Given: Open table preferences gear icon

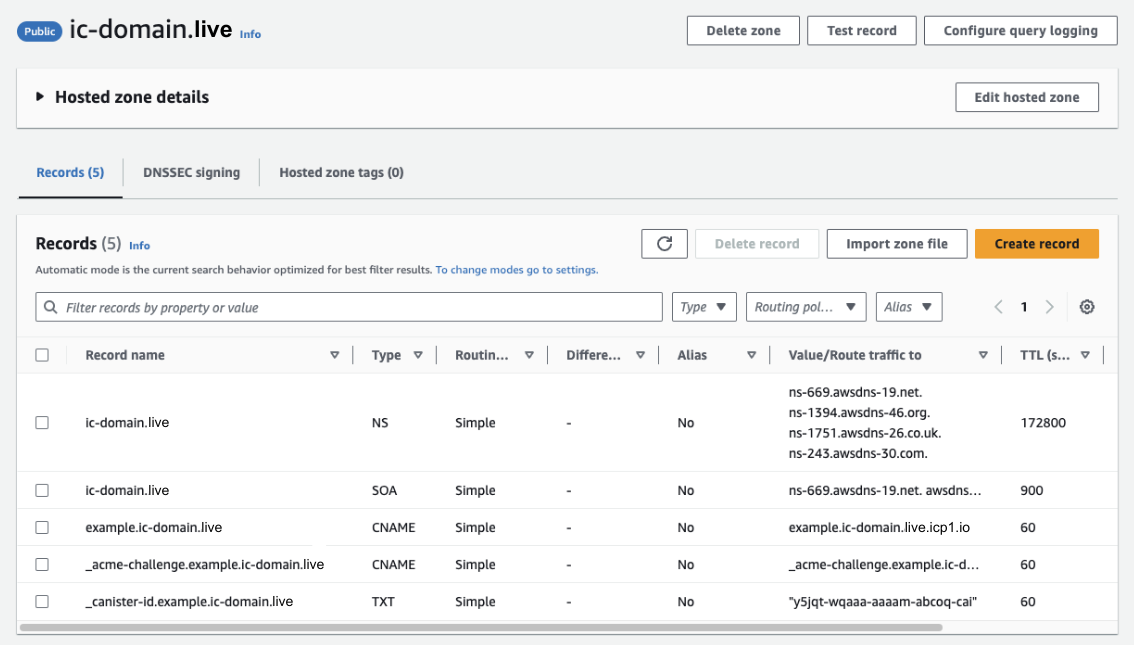Looking at the screenshot, I should coord(1086,307).
